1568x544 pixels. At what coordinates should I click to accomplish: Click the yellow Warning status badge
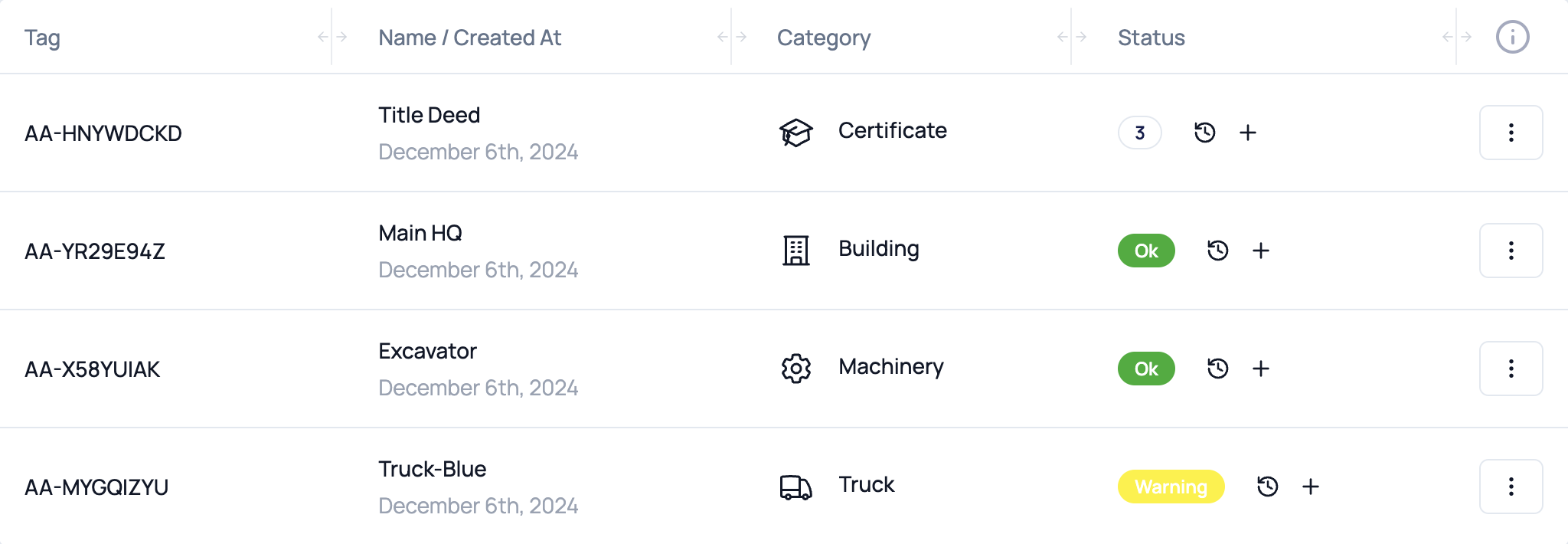[x=1171, y=487]
